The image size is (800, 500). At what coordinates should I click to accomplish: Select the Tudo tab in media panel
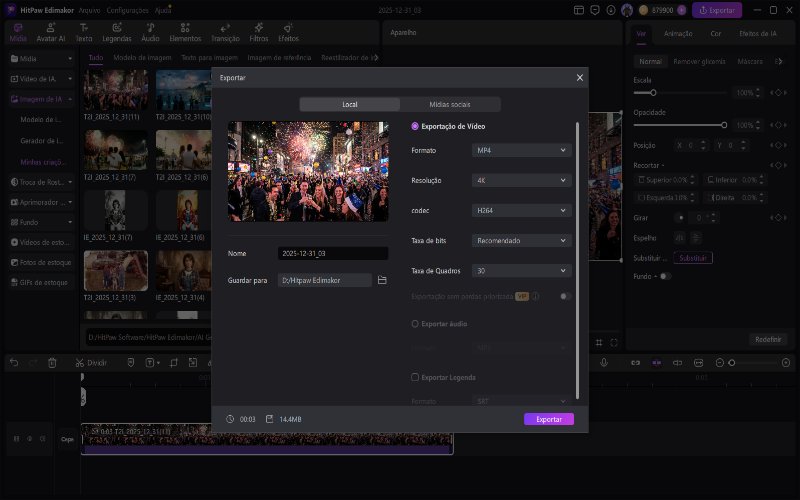pyautogui.click(x=95, y=58)
